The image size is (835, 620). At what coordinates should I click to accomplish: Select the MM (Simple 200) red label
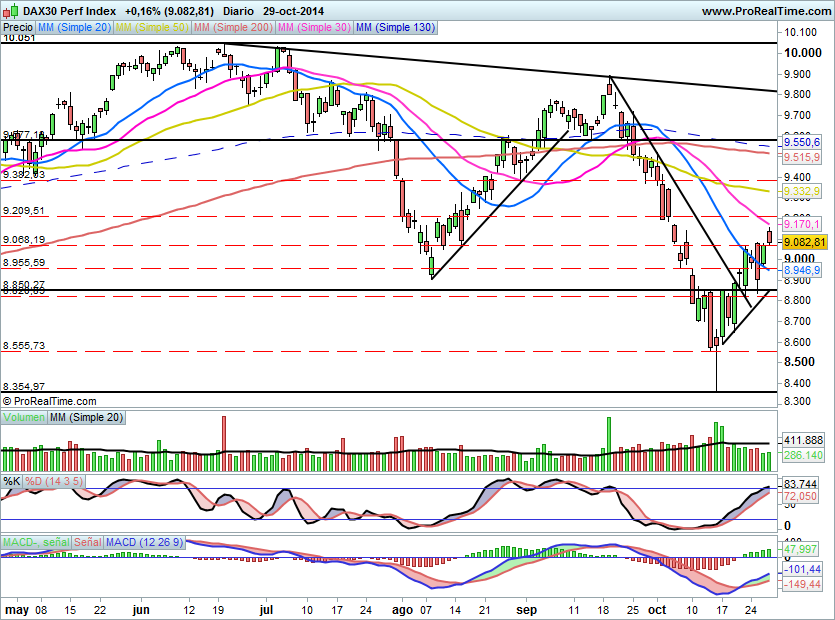(x=233, y=27)
